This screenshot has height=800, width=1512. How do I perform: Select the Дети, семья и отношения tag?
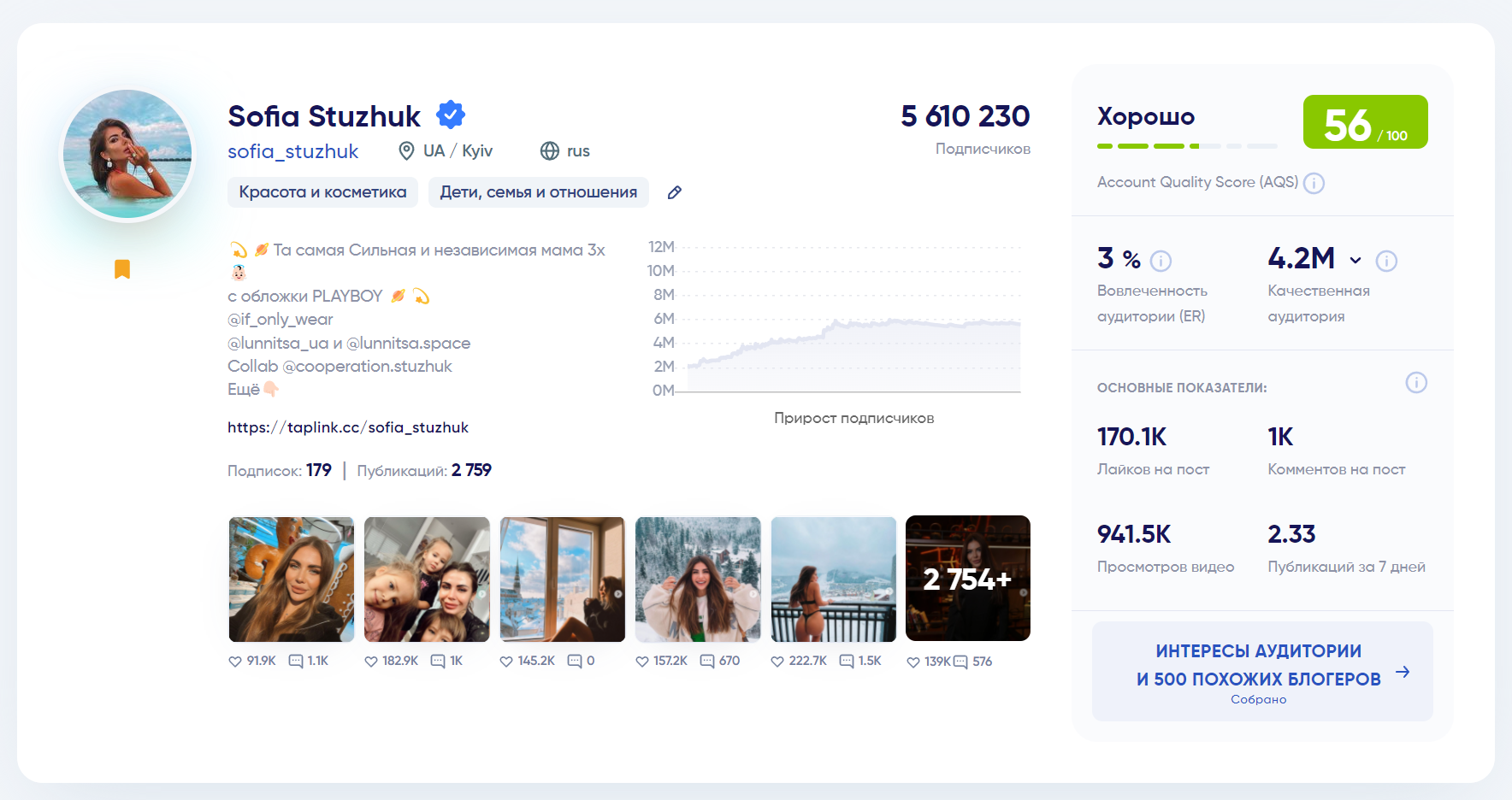(538, 192)
